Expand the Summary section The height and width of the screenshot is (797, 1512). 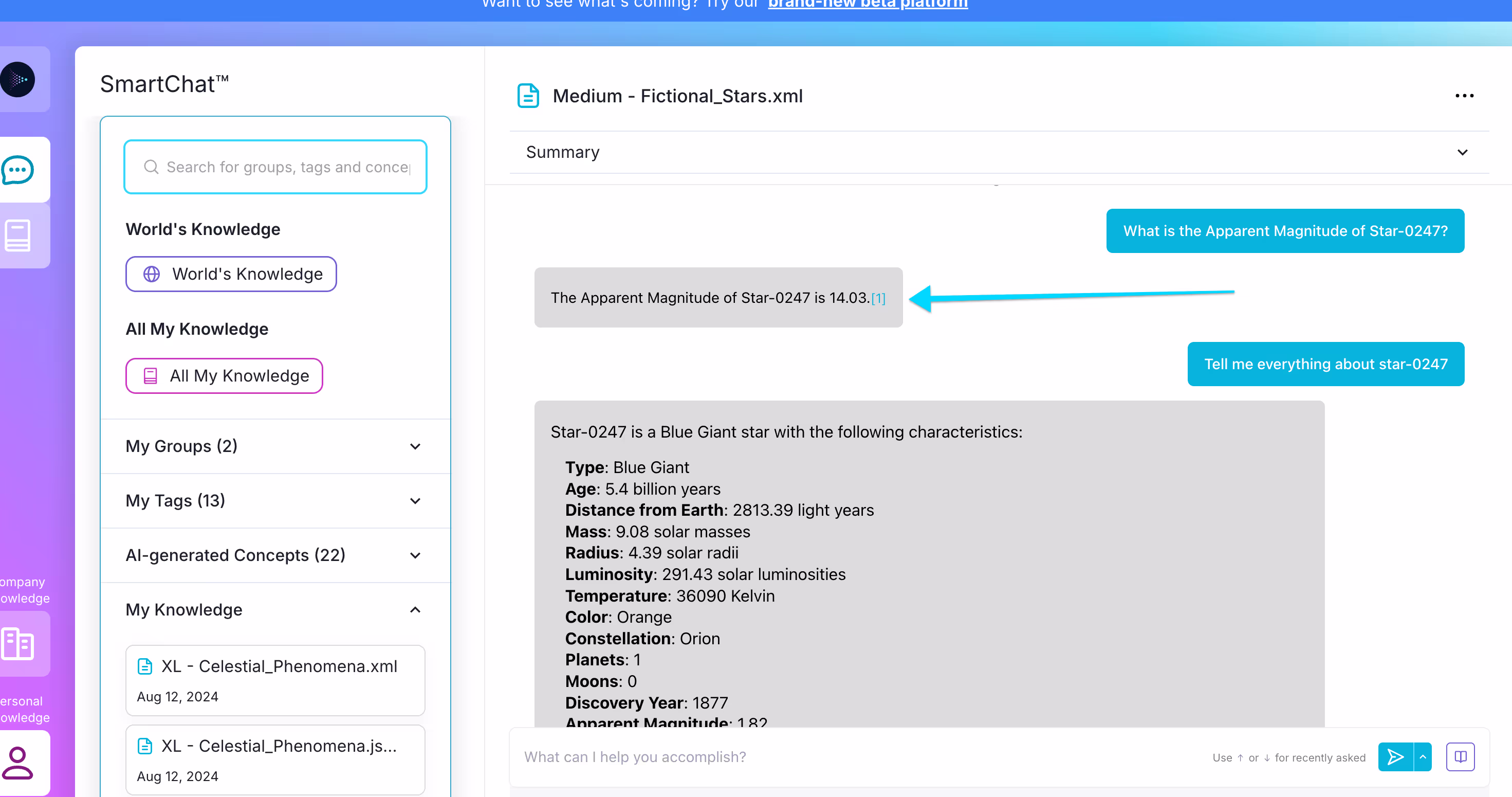pyautogui.click(x=999, y=152)
